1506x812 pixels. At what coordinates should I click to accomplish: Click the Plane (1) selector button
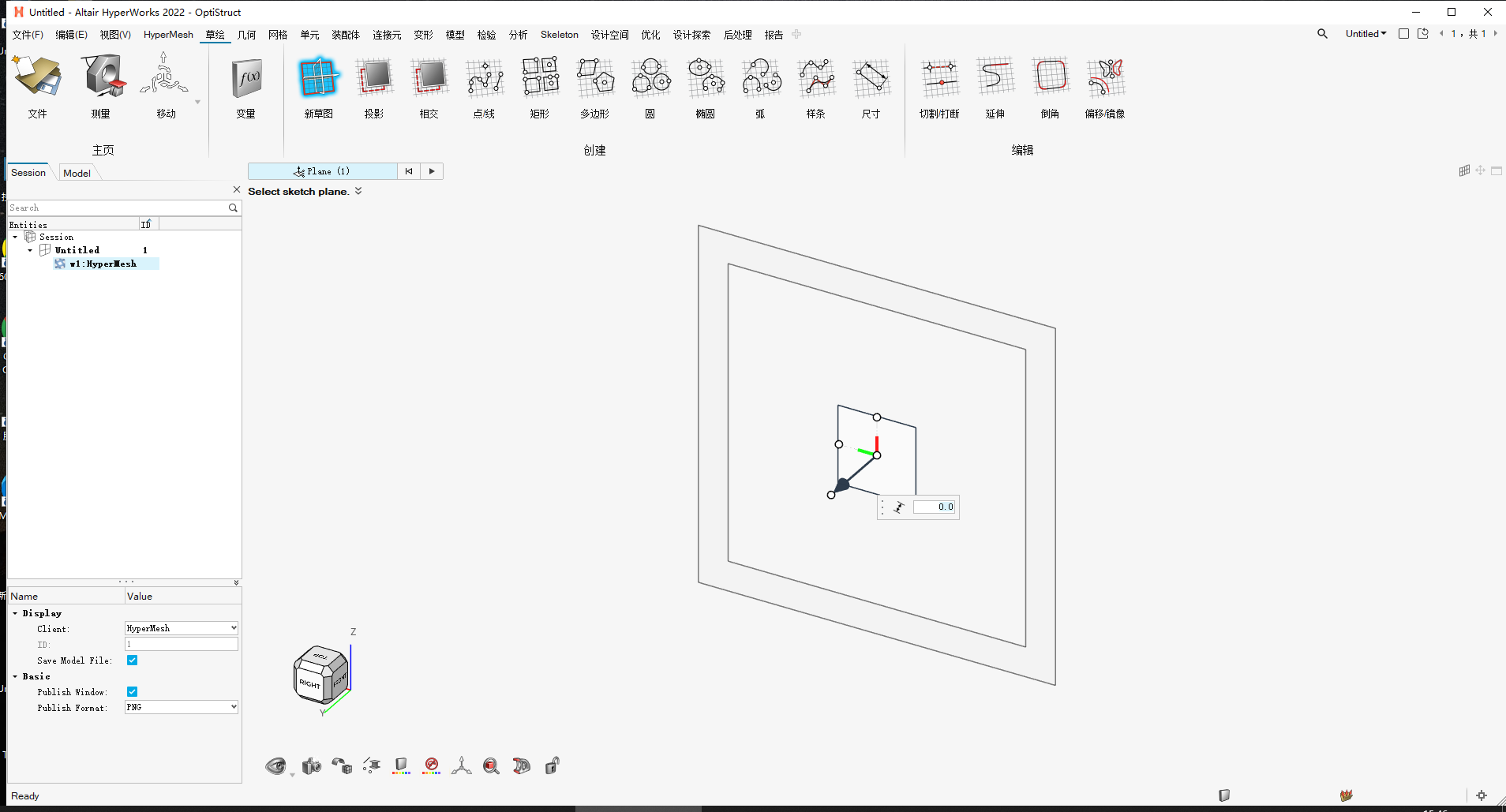click(x=322, y=171)
